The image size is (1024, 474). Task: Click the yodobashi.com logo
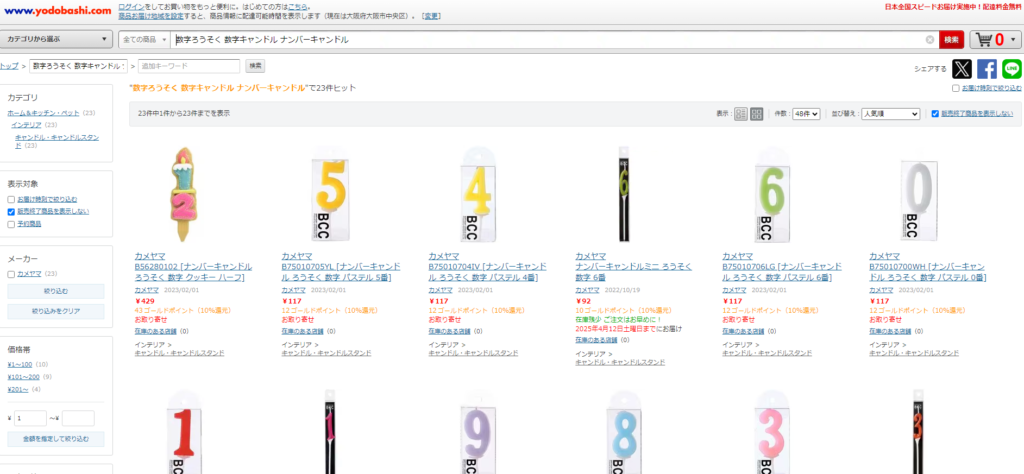tap(57, 10)
